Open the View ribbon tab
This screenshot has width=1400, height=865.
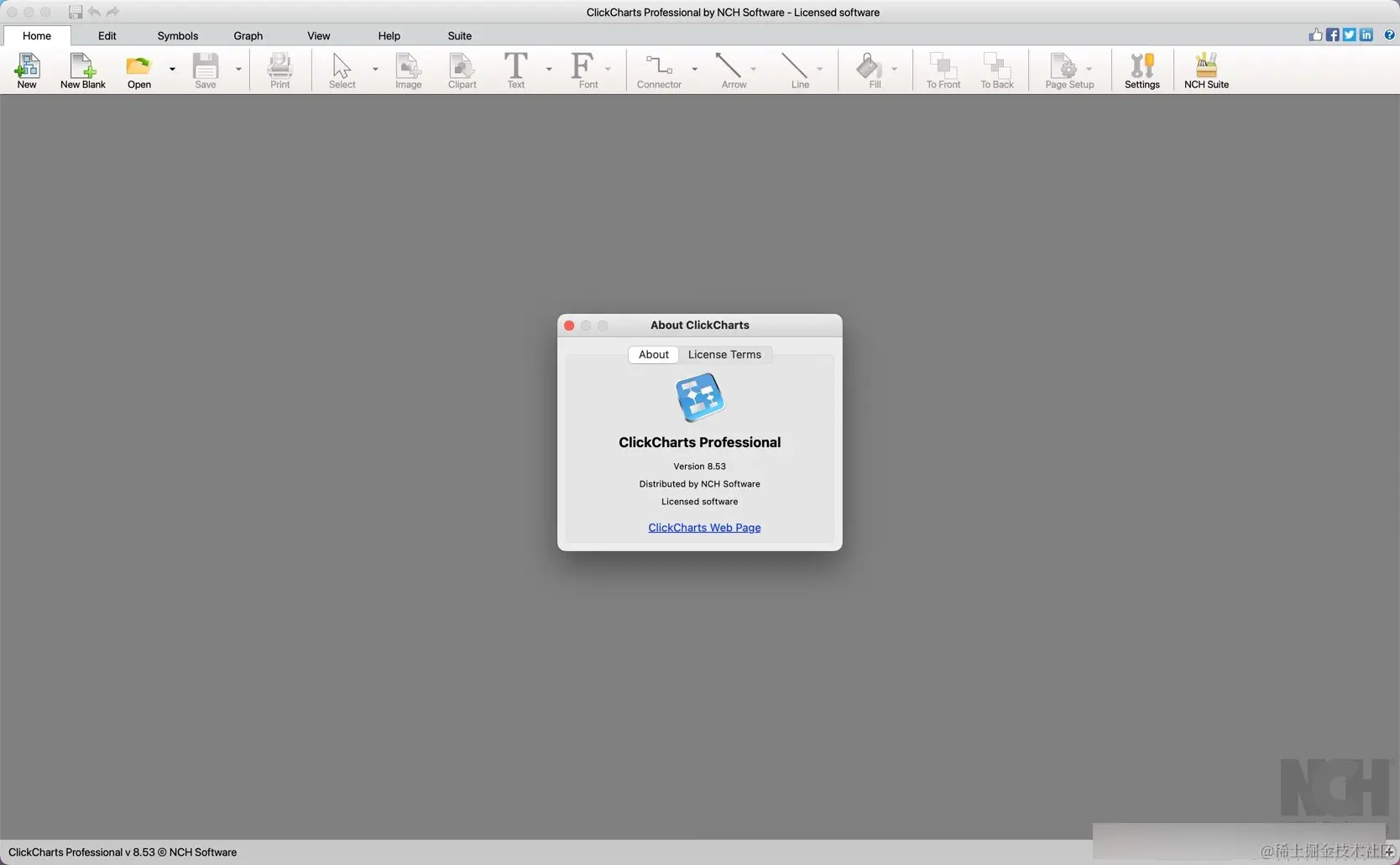[319, 35]
